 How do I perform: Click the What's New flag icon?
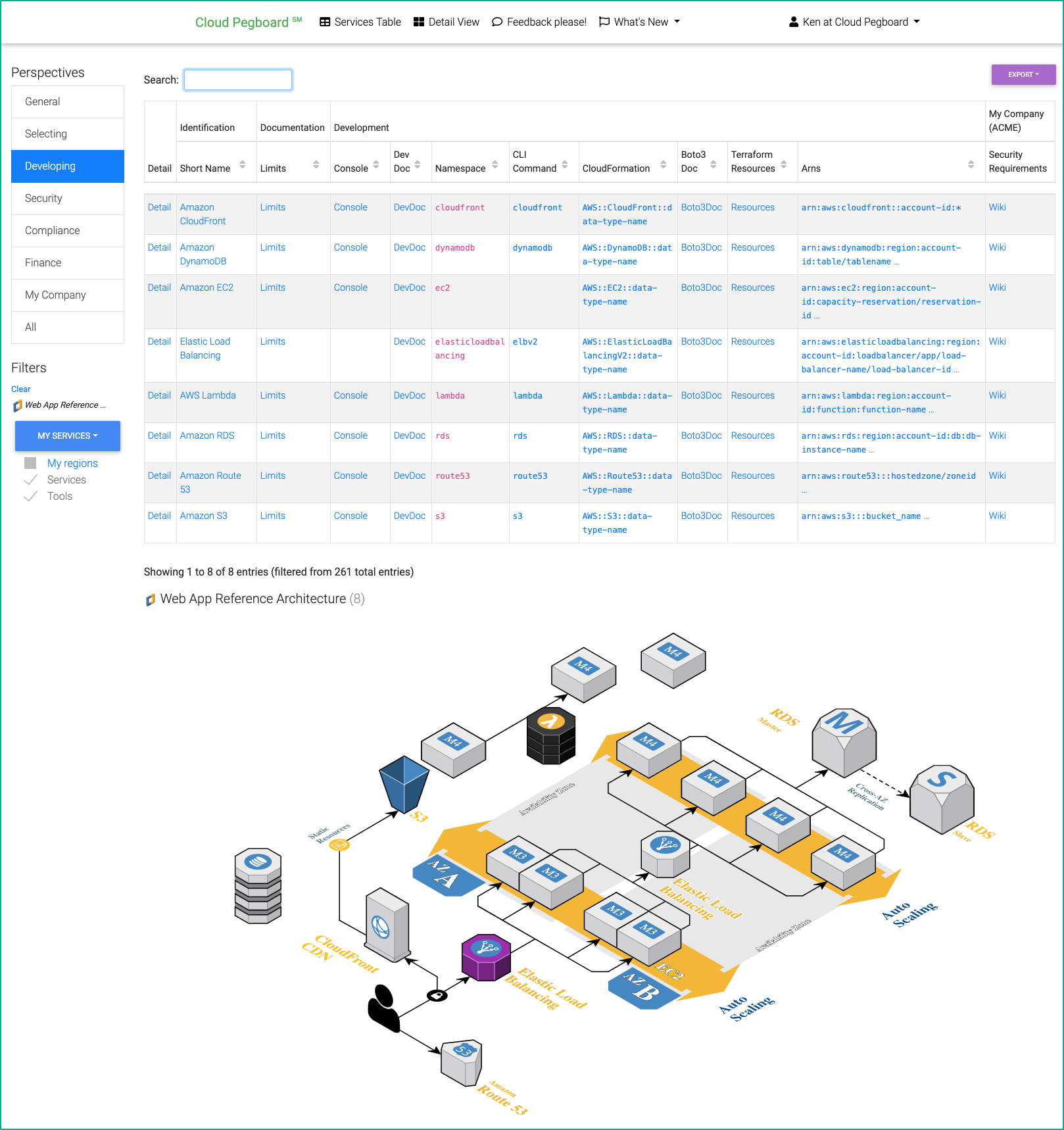(604, 22)
